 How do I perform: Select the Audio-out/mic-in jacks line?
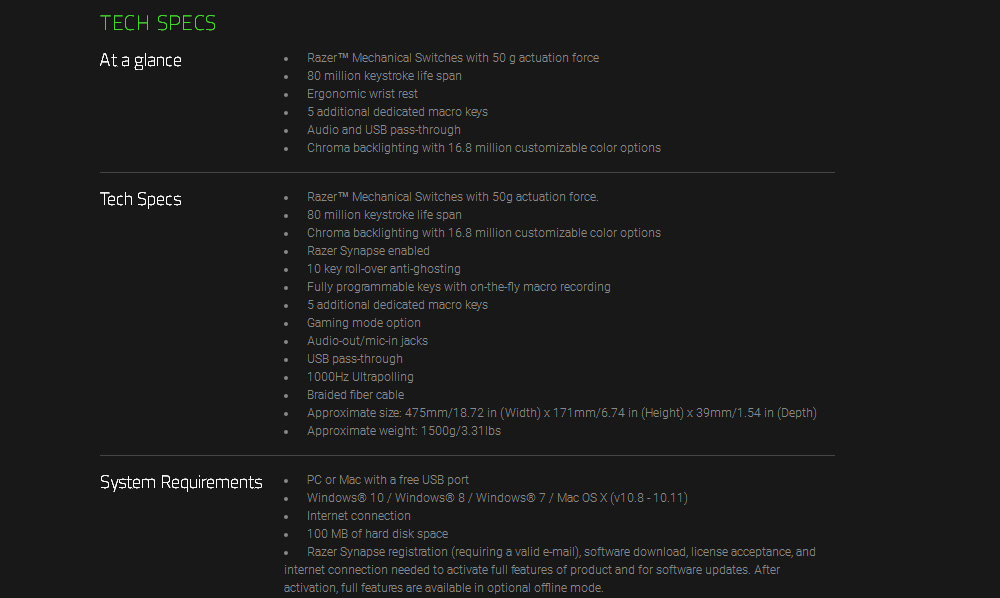367,340
